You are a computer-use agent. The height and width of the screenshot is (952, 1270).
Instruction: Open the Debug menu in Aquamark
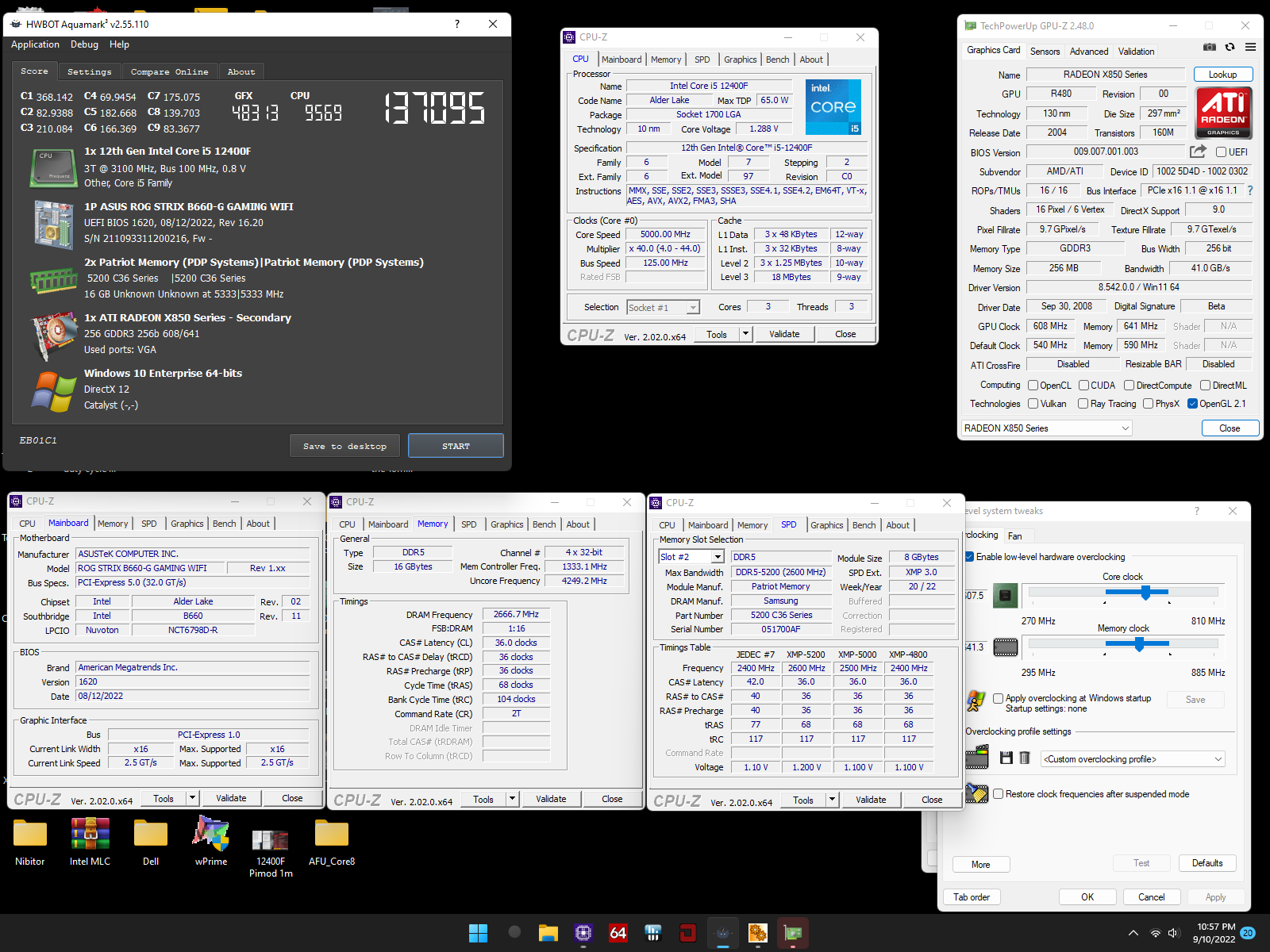84,45
